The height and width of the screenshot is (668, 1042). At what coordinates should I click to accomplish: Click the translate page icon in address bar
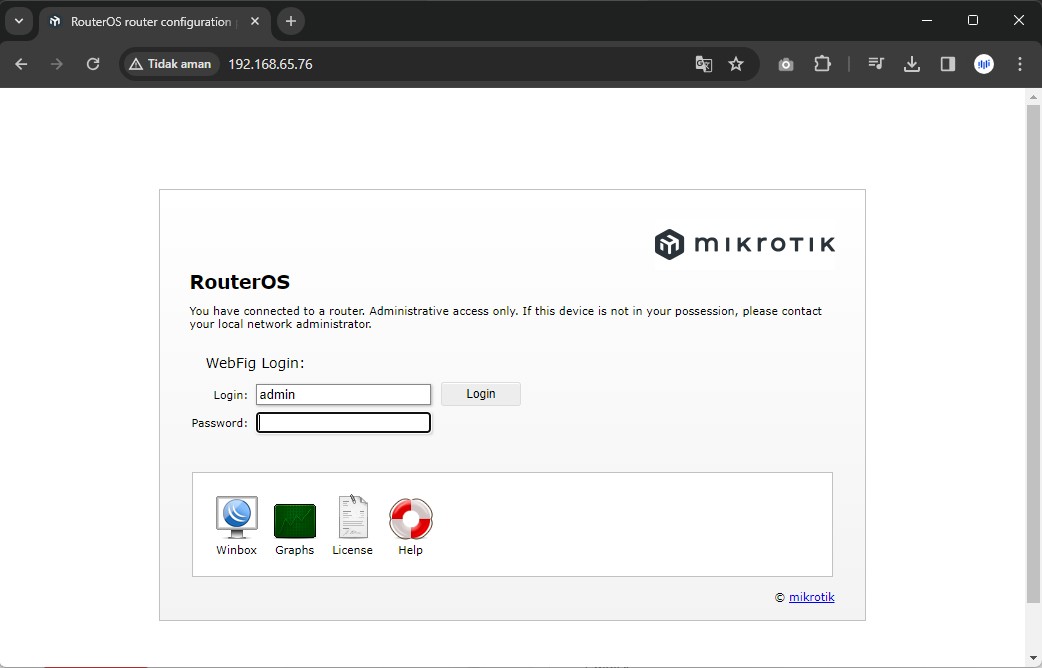pyautogui.click(x=704, y=64)
